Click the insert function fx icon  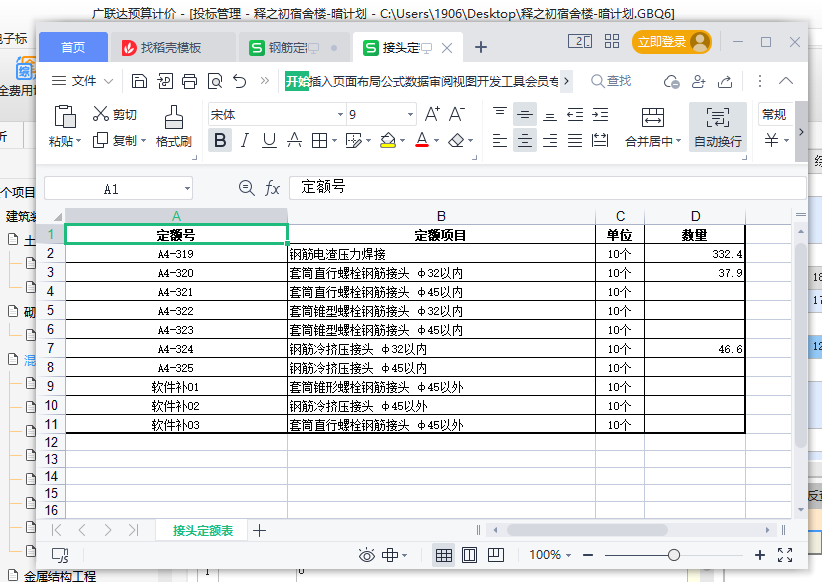pos(273,188)
